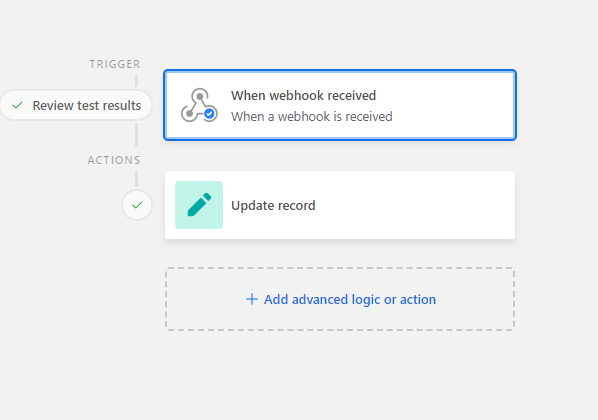Click the 'Add advanced logic or action' link
Image resolution: width=598 pixels, height=420 pixels.
point(350,299)
